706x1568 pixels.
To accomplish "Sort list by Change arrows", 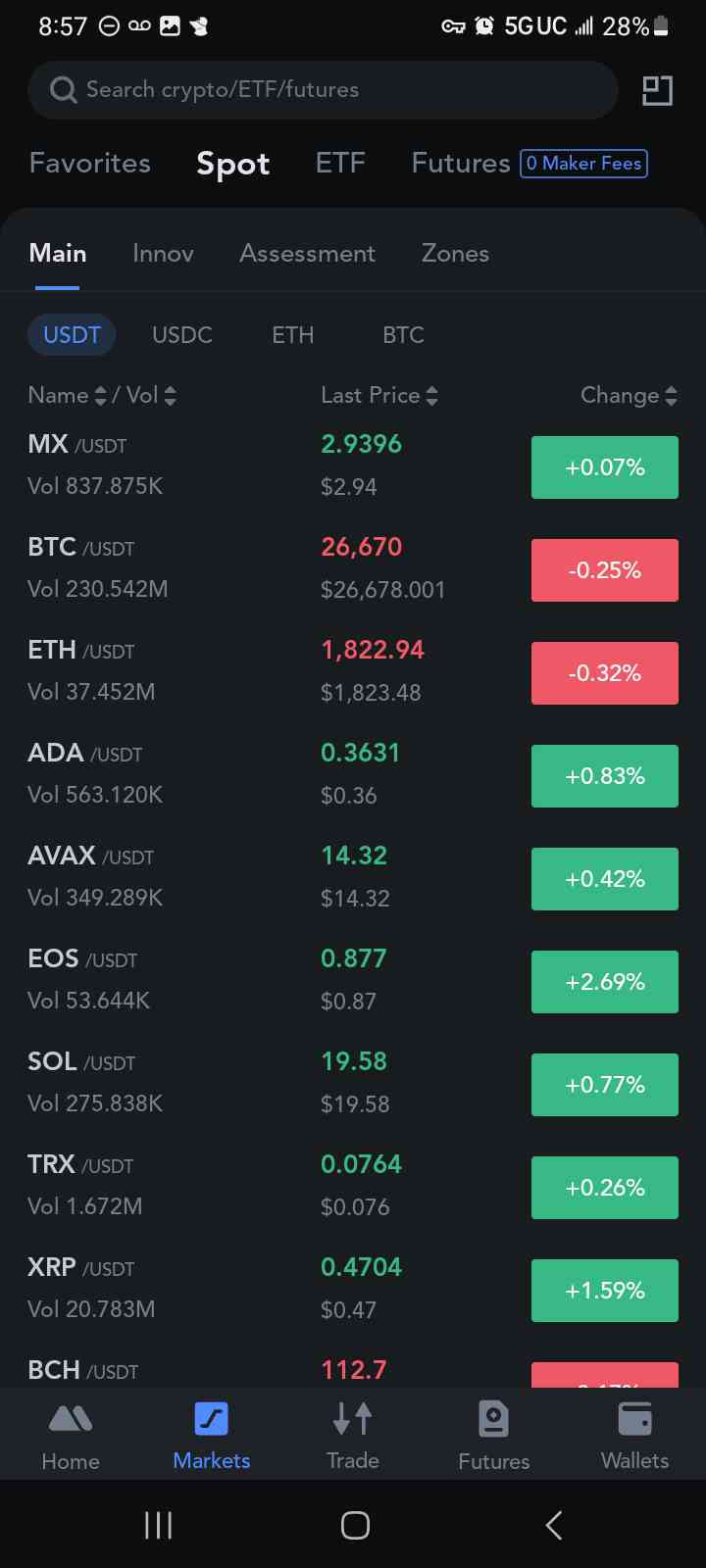I will click(x=671, y=396).
